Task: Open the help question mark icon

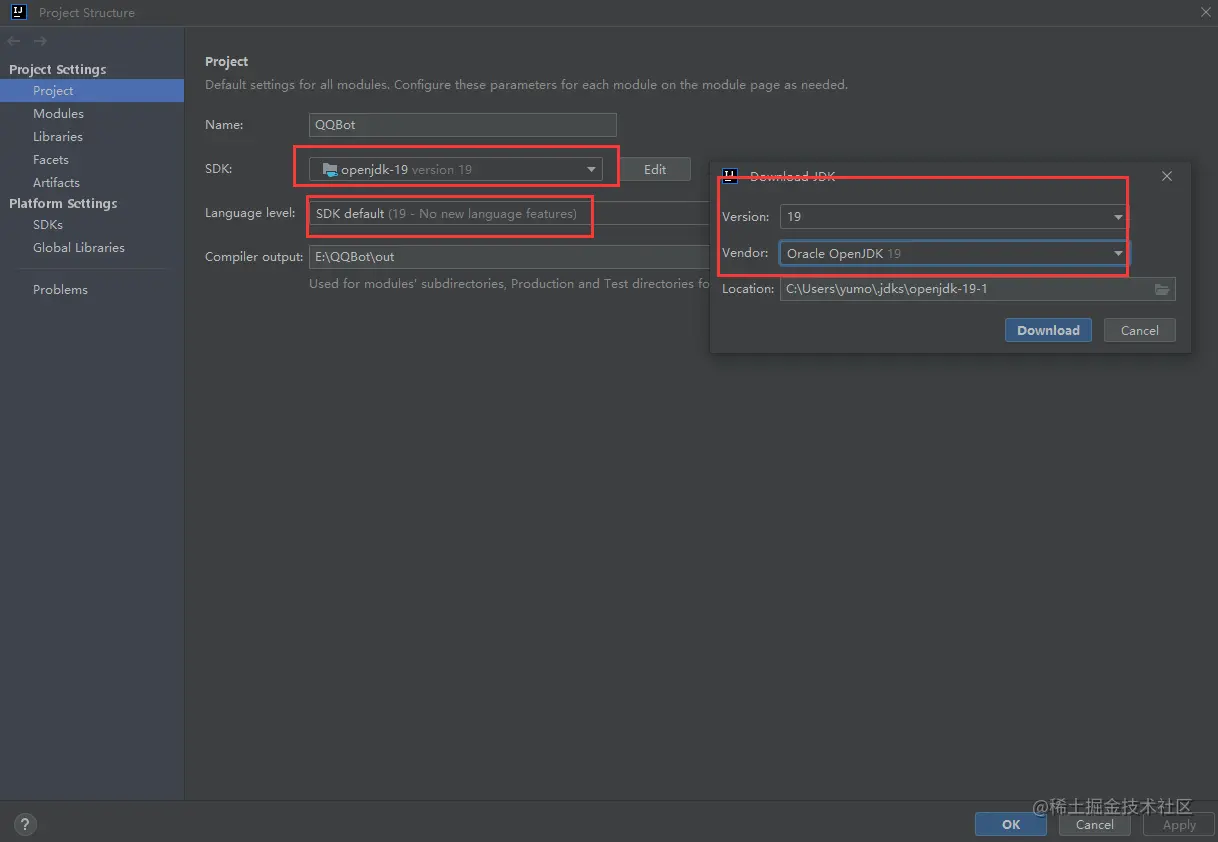Action: click(26, 825)
